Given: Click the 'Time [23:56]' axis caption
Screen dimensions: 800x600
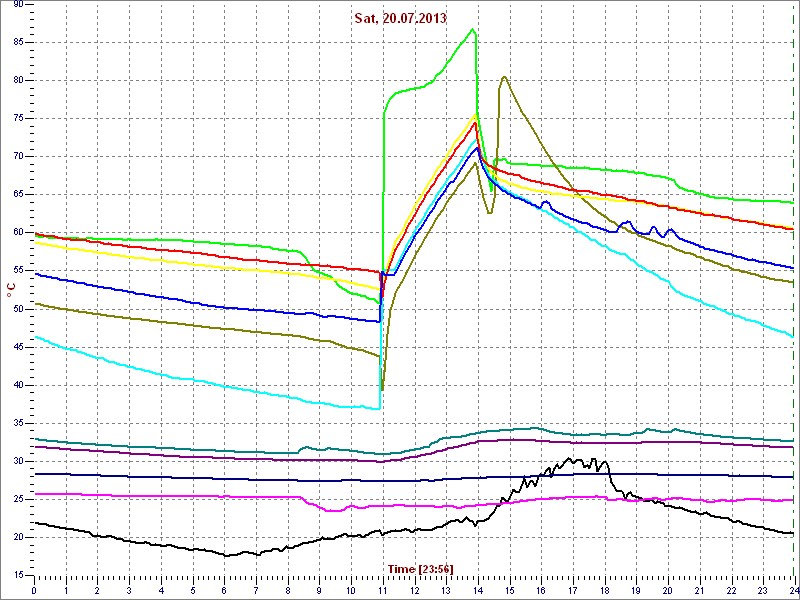Looking at the screenshot, I should coord(420,569).
